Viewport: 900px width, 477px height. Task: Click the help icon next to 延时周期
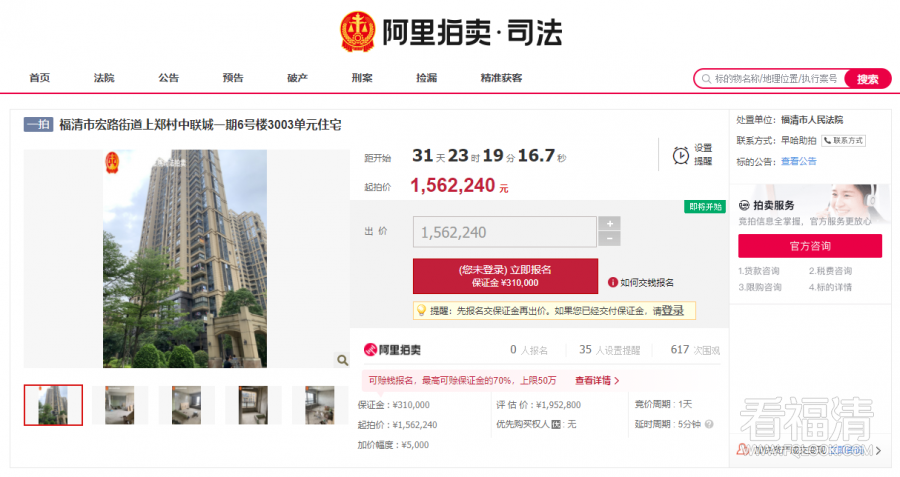coord(709,425)
